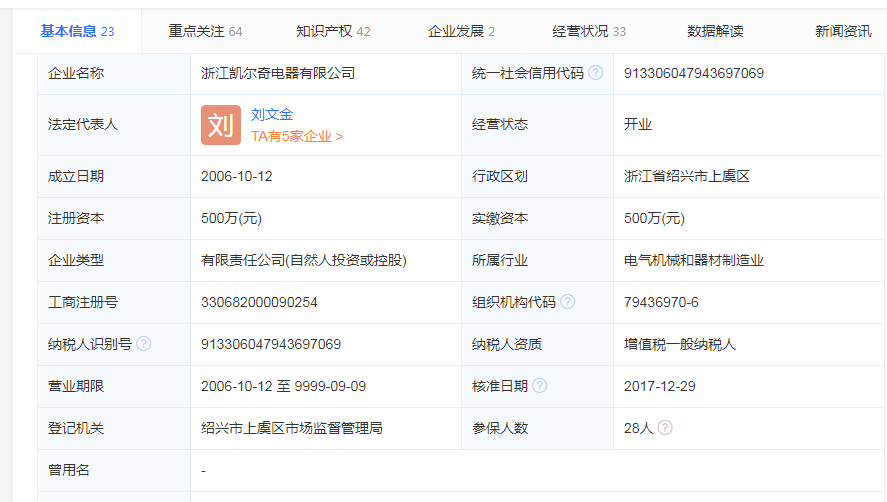The height and width of the screenshot is (502, 887).
Task: Switch to the 新闻资讯 tab
Action: pos(843,31)
